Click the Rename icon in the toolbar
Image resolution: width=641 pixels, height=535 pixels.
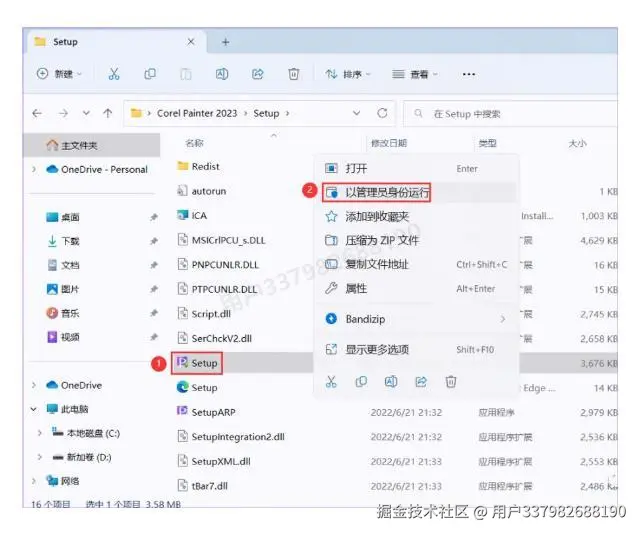[222, 74]
